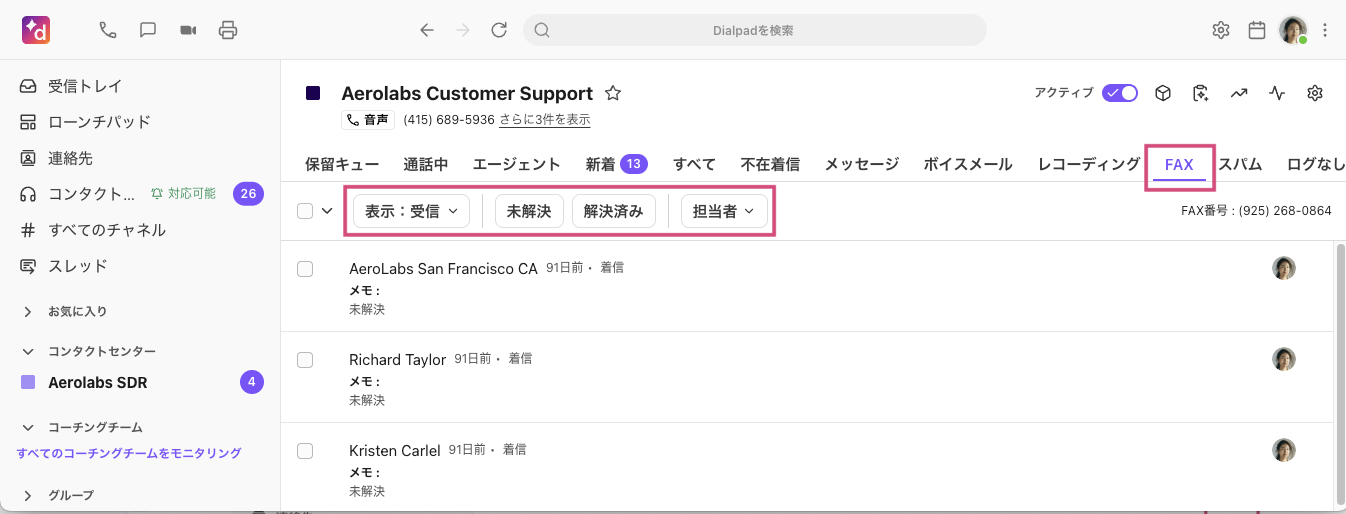The height and width of the screenshot is (514, 1346).
Task: Click the phone call icon in top bar
Action: click(x=108, y=30)
